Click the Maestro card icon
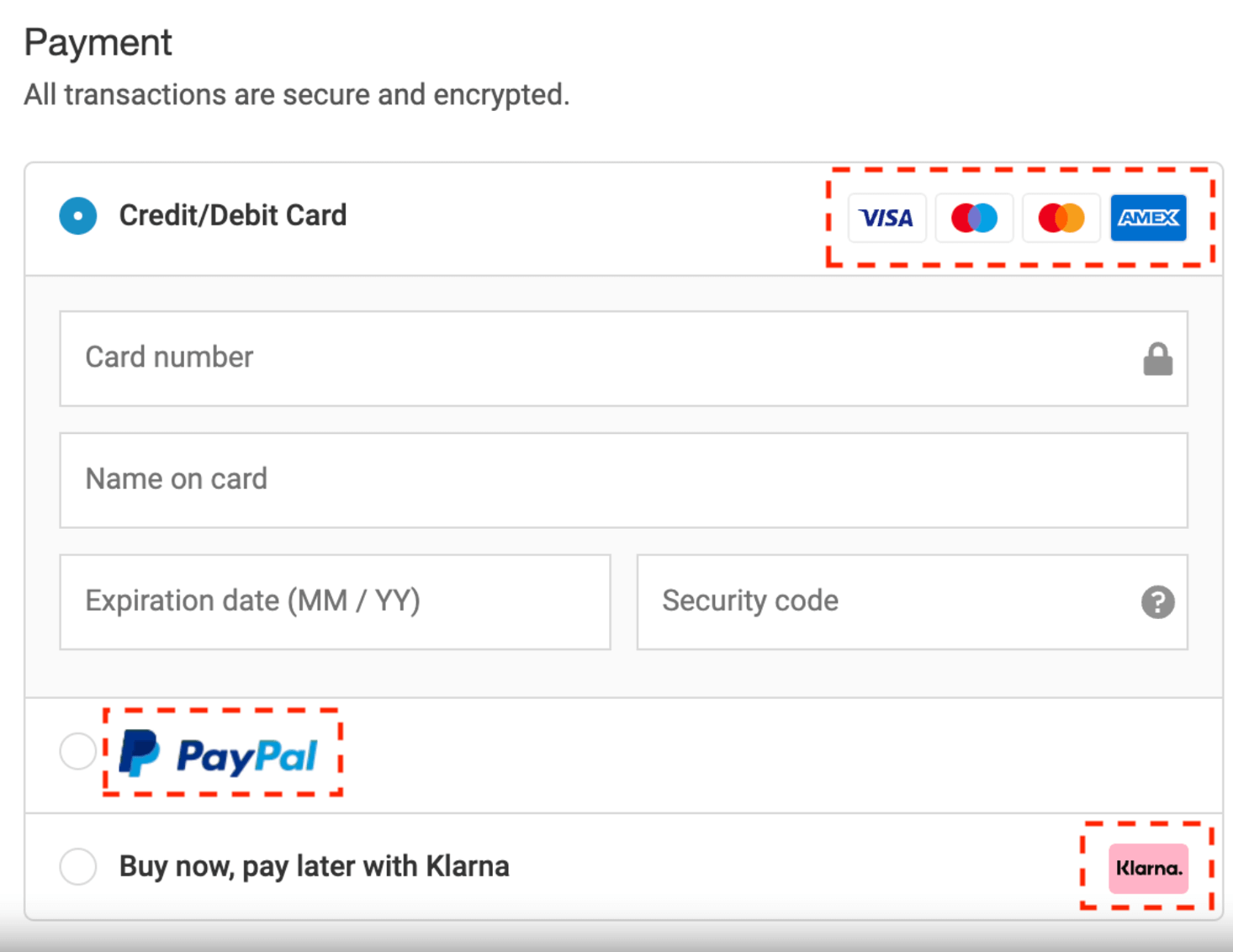Screen dimensions: 1233x952 974,218
